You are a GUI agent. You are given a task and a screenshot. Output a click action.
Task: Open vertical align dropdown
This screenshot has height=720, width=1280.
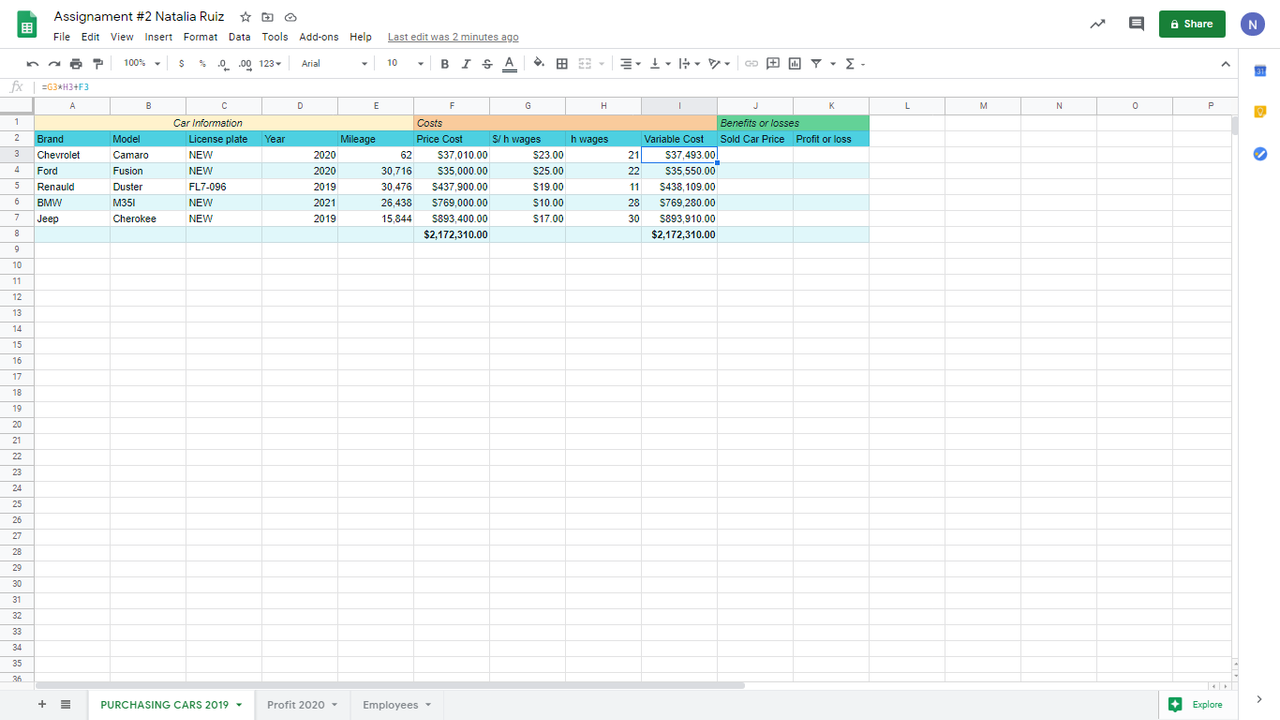pyautogui.click(x=660, y=63)
